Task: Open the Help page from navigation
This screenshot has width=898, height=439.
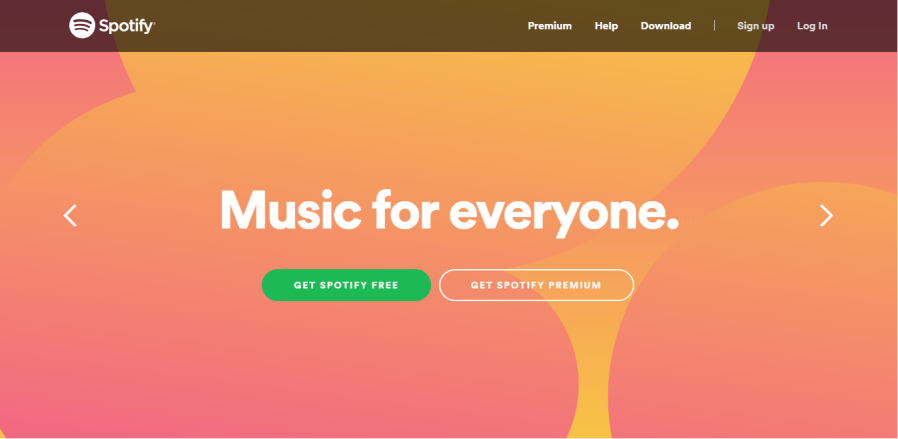Action: [606, 26]
